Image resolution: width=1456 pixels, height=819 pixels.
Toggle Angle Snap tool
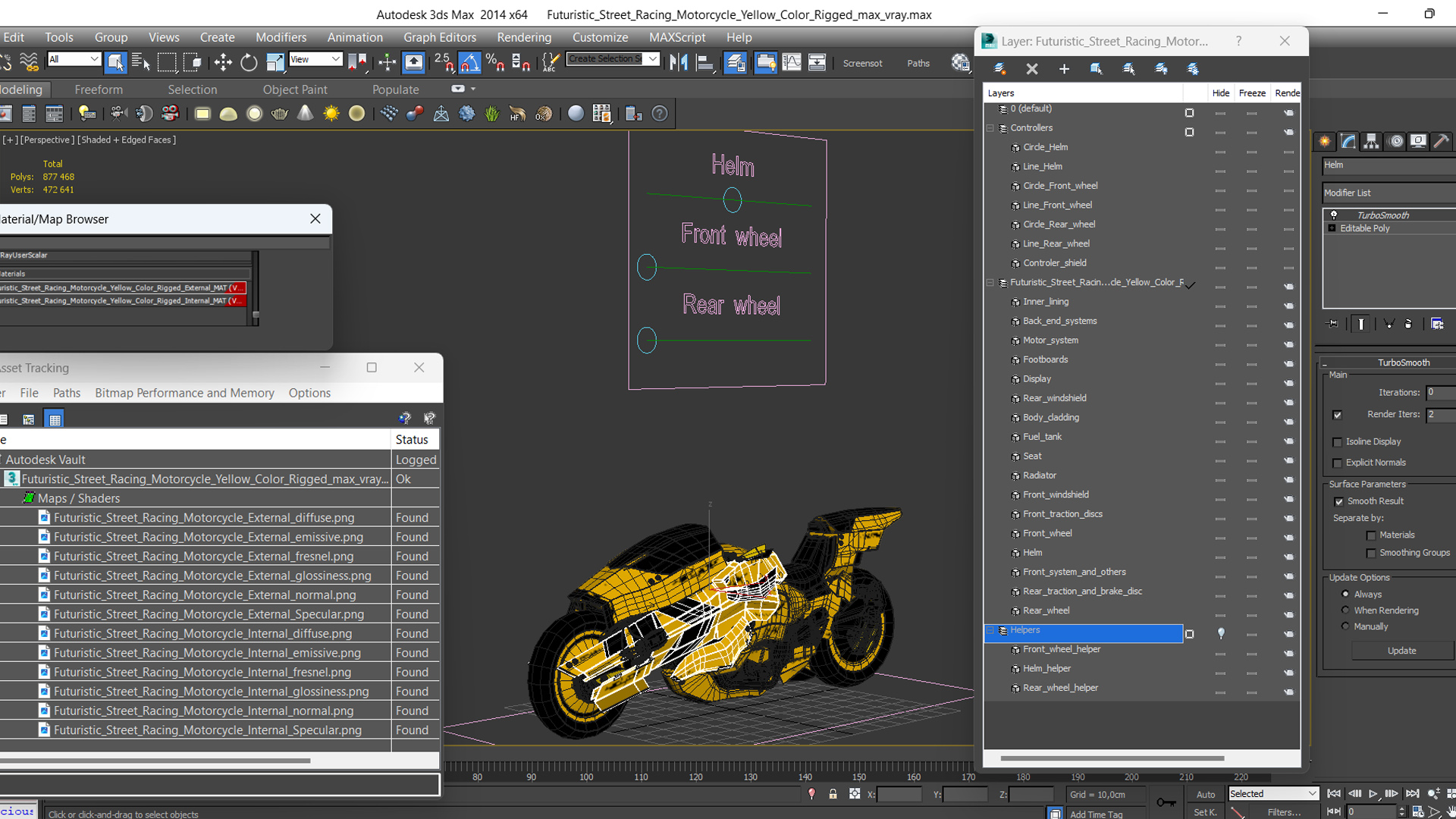point(469,62)
